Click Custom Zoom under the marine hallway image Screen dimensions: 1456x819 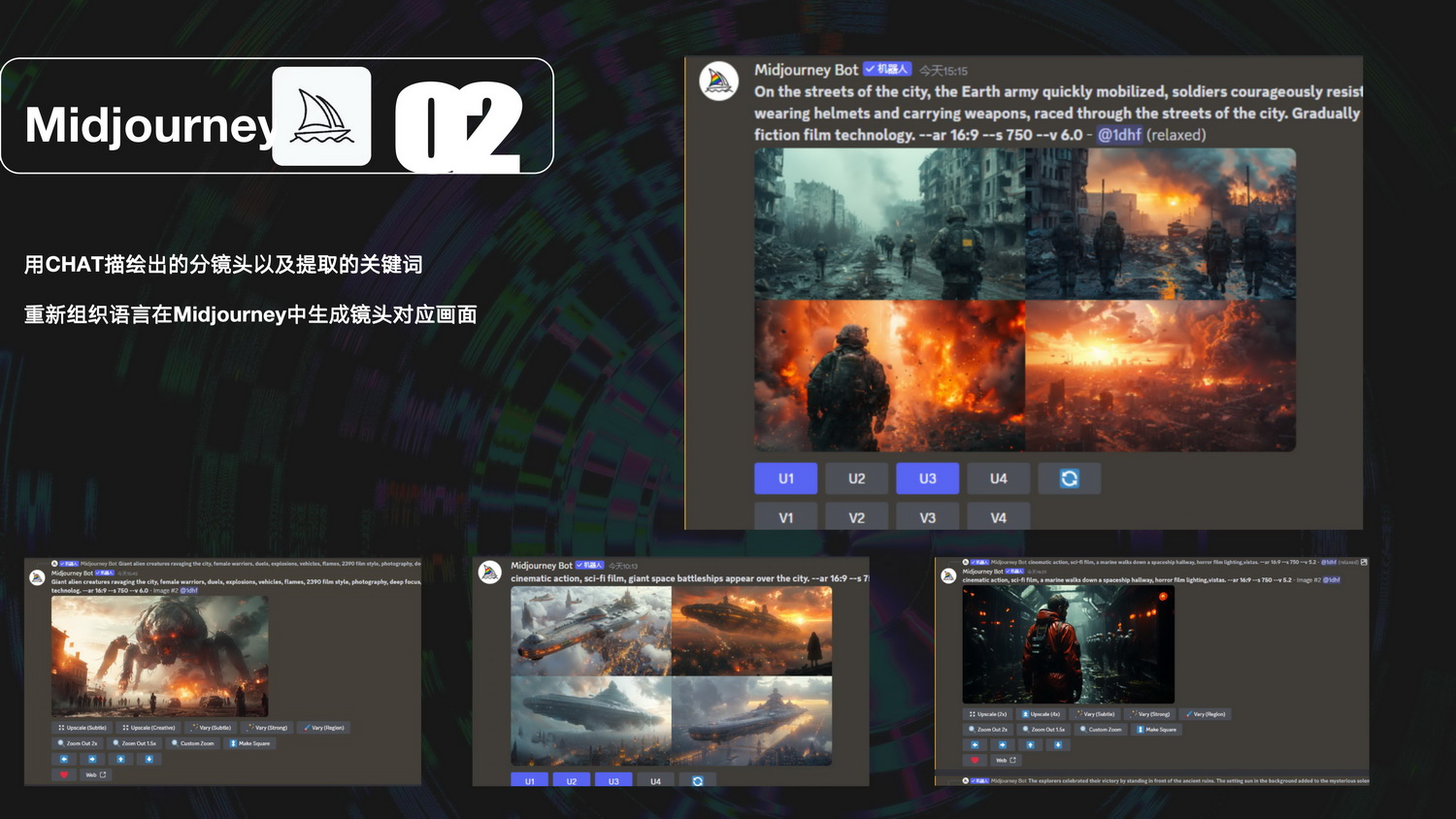coord(1101,730)
